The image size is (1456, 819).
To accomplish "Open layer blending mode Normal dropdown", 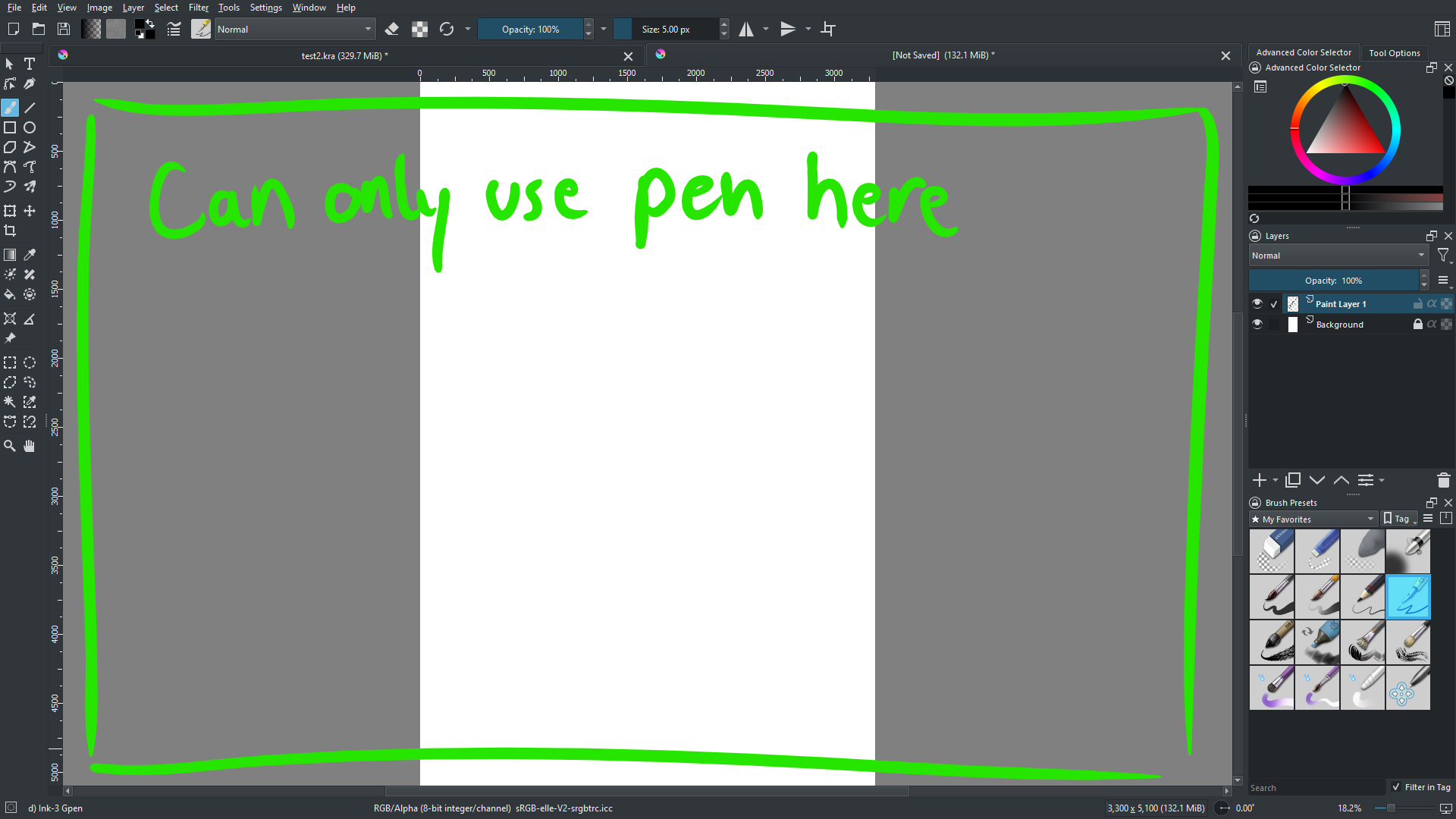I will tap(1338, 256).
